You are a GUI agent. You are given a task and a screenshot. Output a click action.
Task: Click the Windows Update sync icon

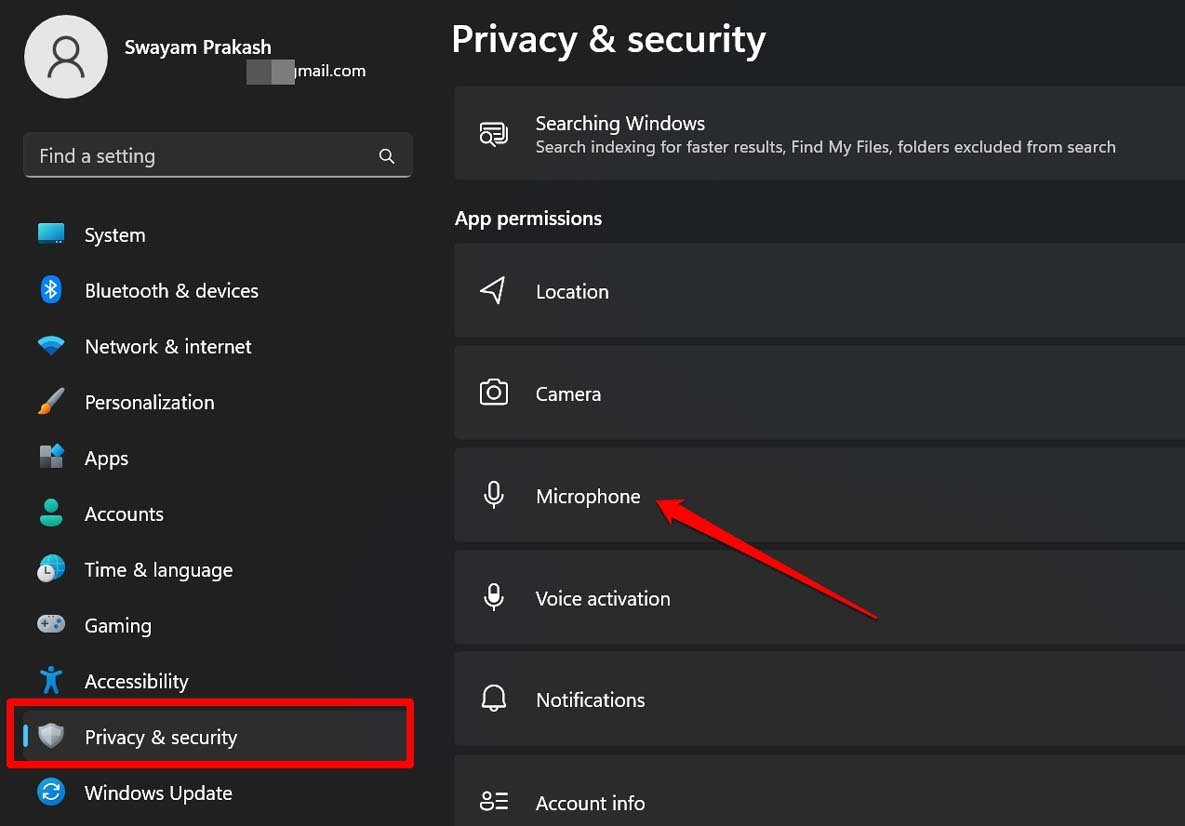click(x=51, y=793)
